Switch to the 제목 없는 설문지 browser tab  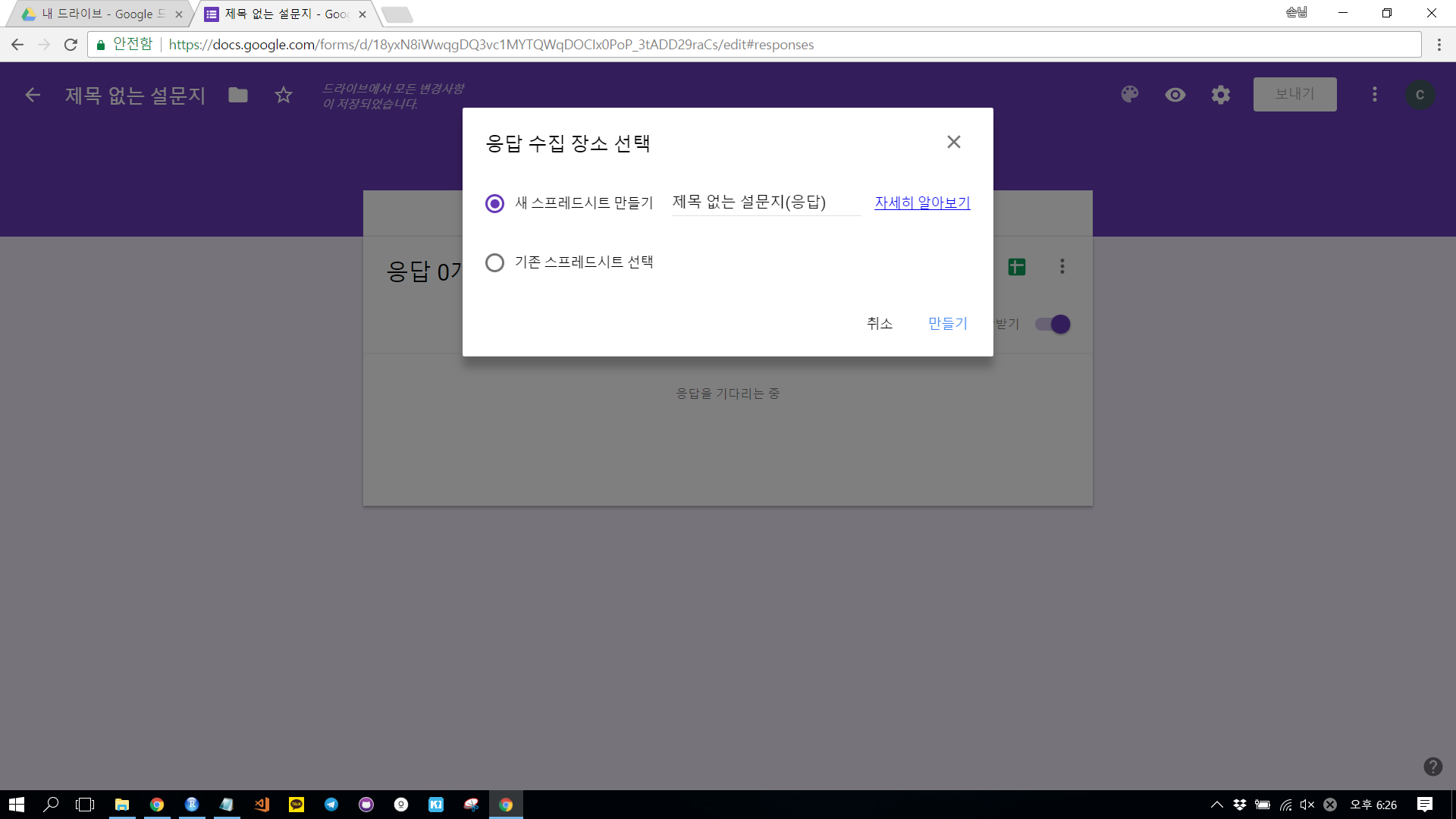point(284,14)
